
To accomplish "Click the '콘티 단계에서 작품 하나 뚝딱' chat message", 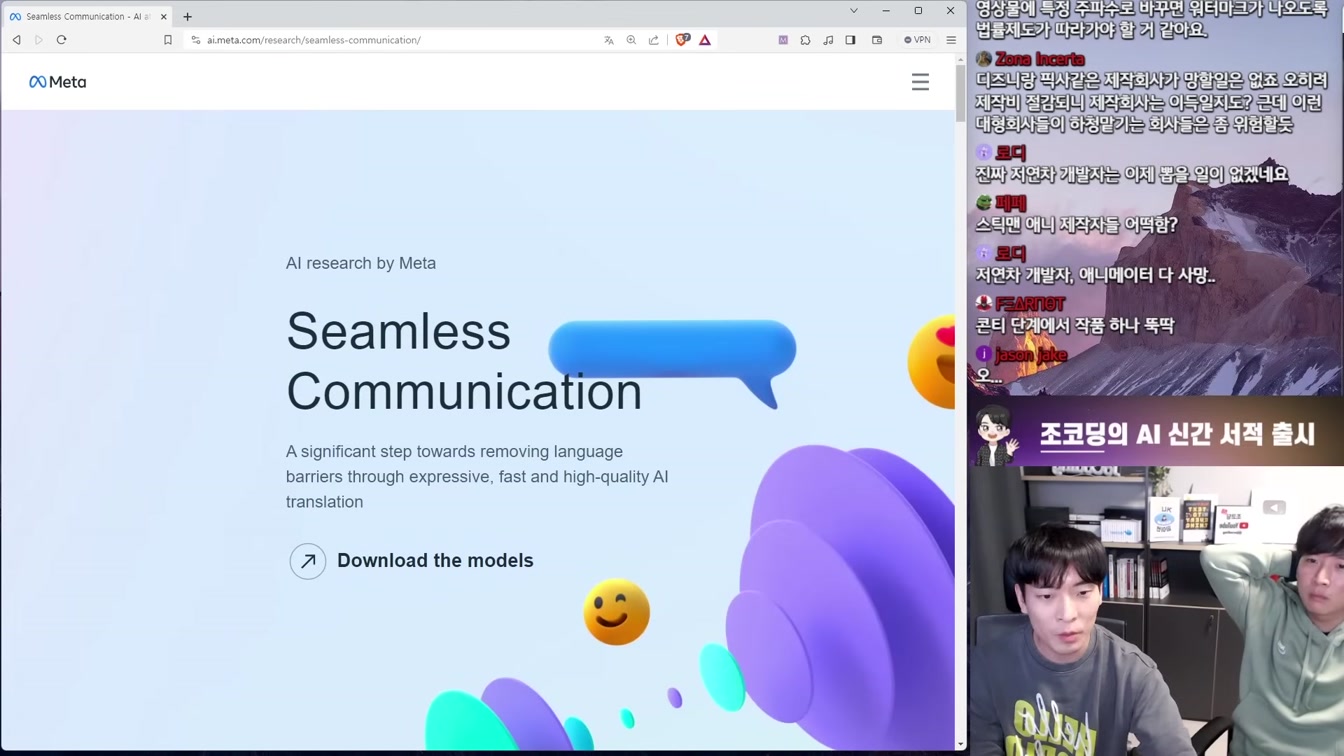I will tap(1075, 326).
